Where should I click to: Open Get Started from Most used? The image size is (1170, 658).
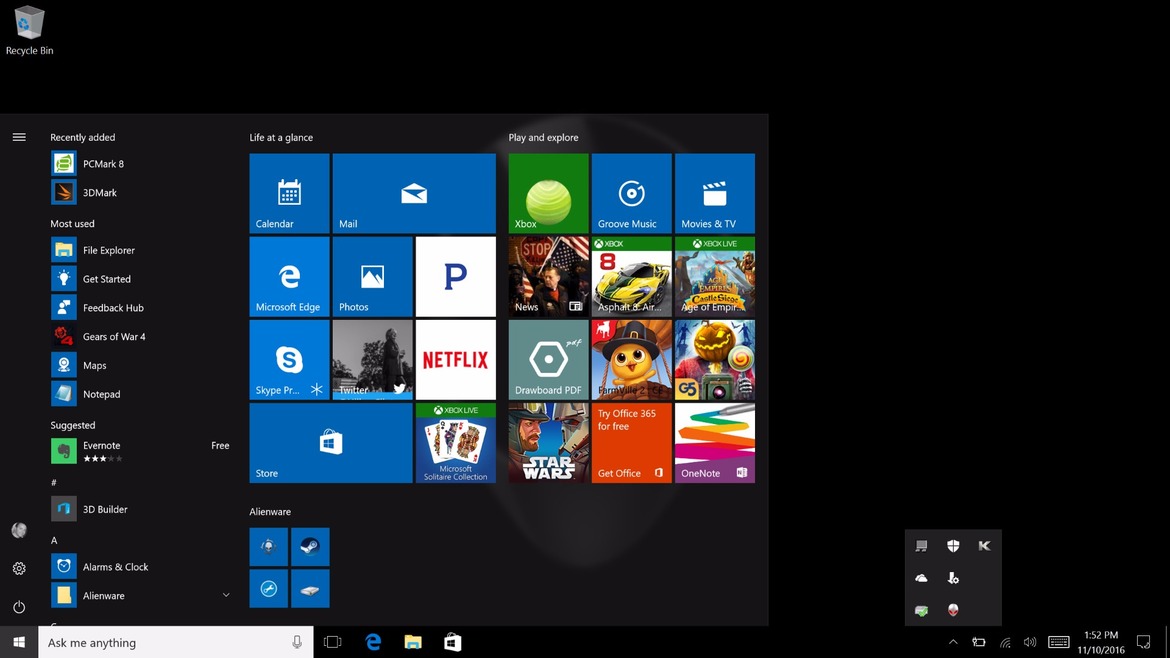point(142,279)
